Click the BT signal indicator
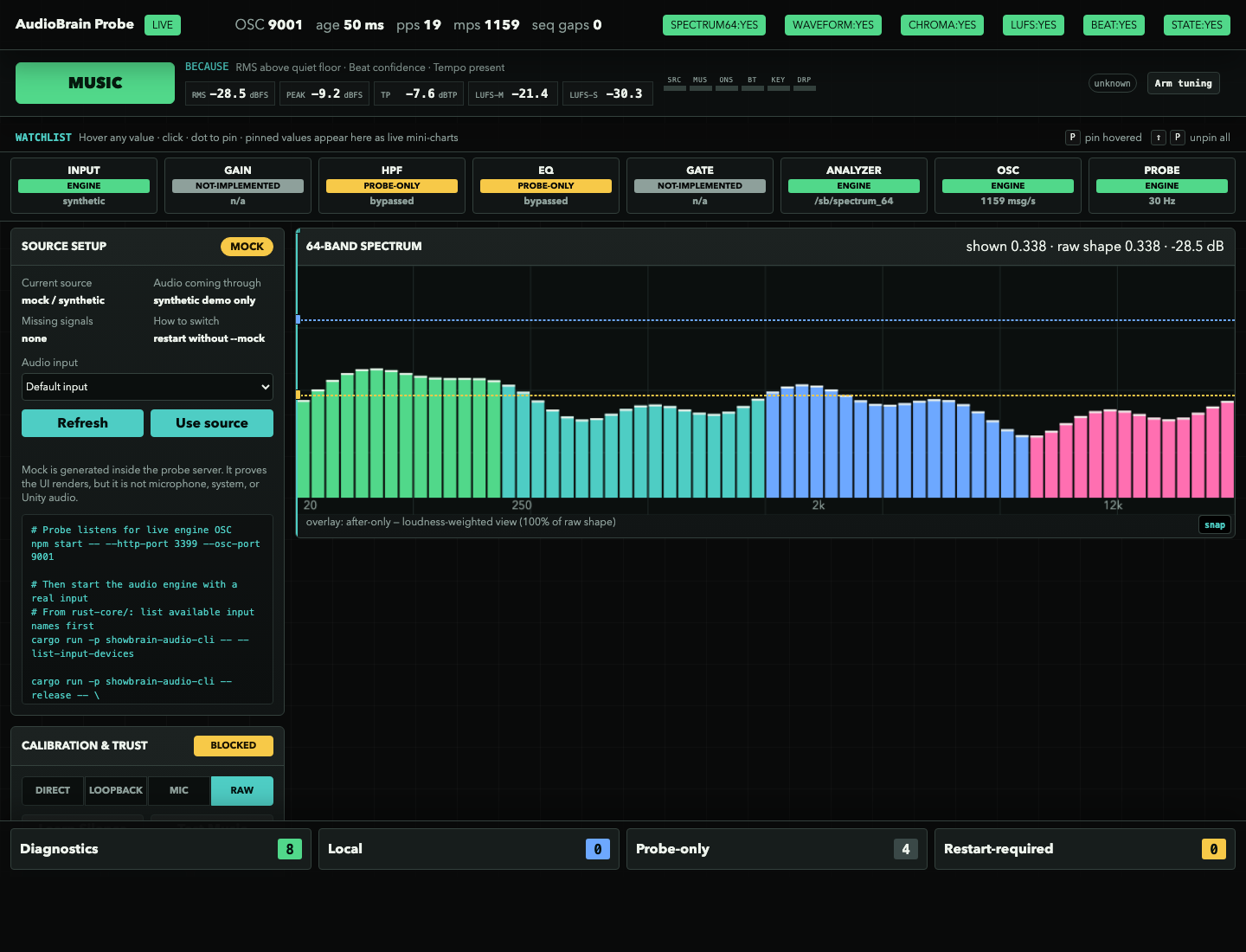This screenshot has height=952, width=1246. coord(752,83)
